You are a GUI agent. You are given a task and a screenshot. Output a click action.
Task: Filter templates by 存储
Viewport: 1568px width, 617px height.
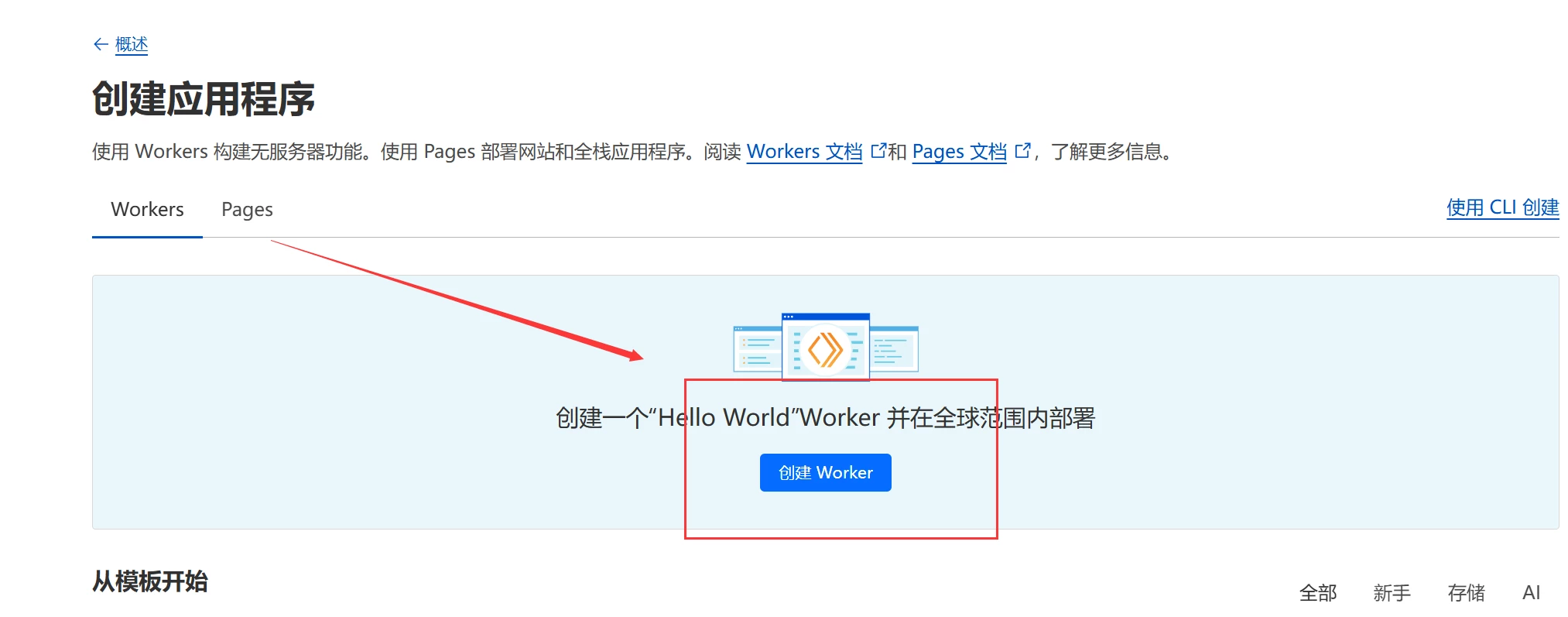click(1466, 593)
